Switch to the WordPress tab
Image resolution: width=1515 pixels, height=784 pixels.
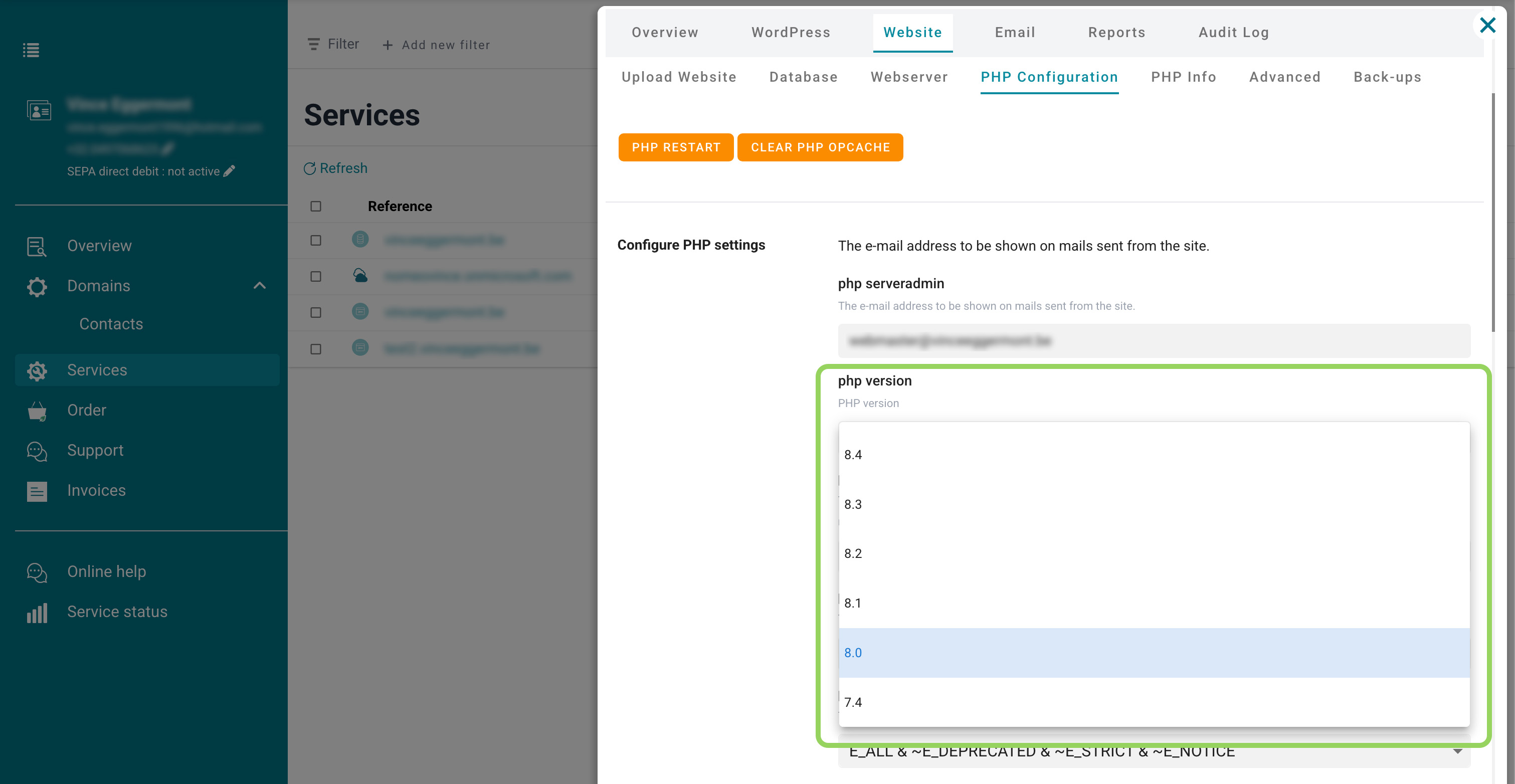click(791, 33)
